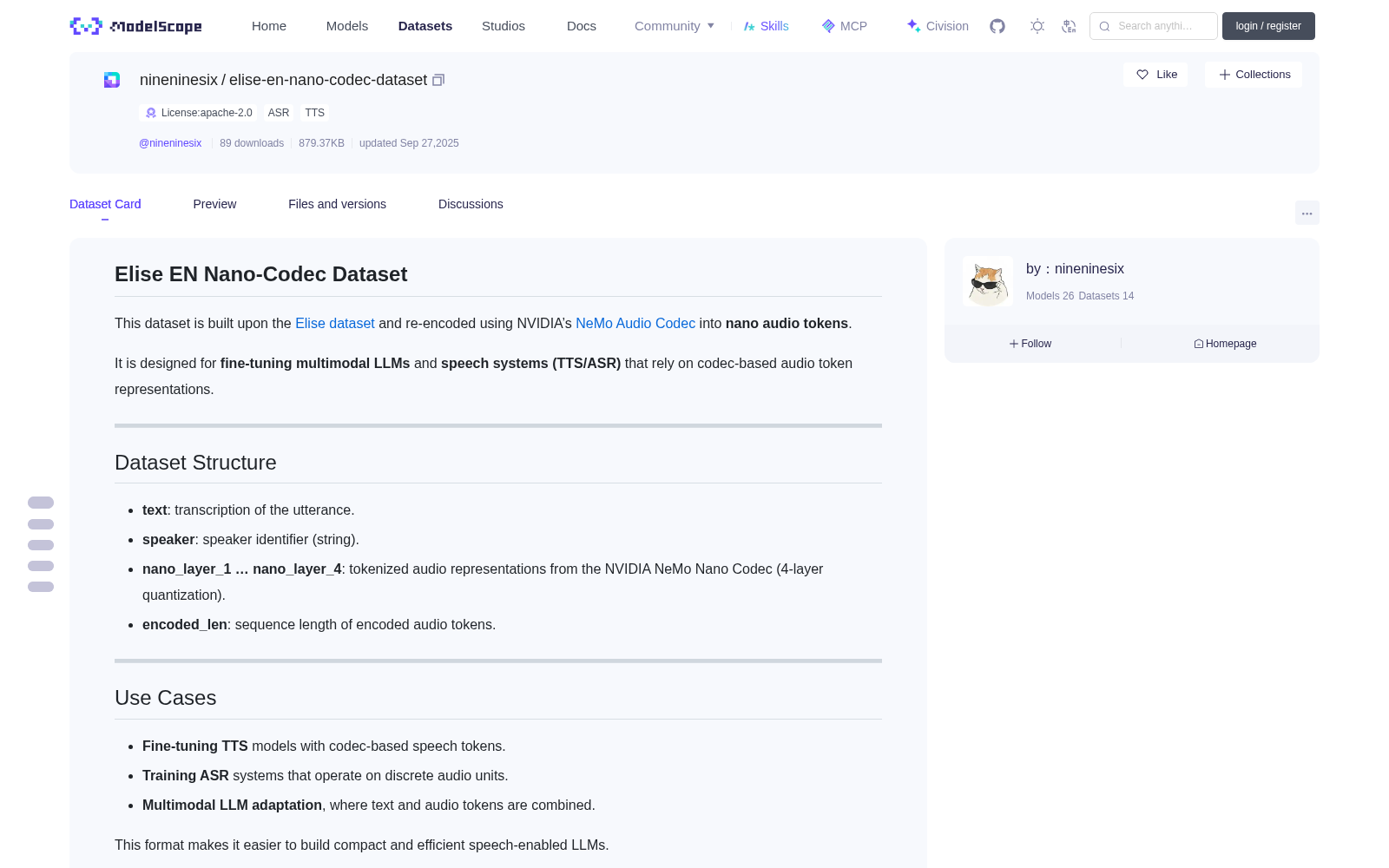Focus the Search anything input field
This screenshot has width=1389, height=868.
[1154, 26]
